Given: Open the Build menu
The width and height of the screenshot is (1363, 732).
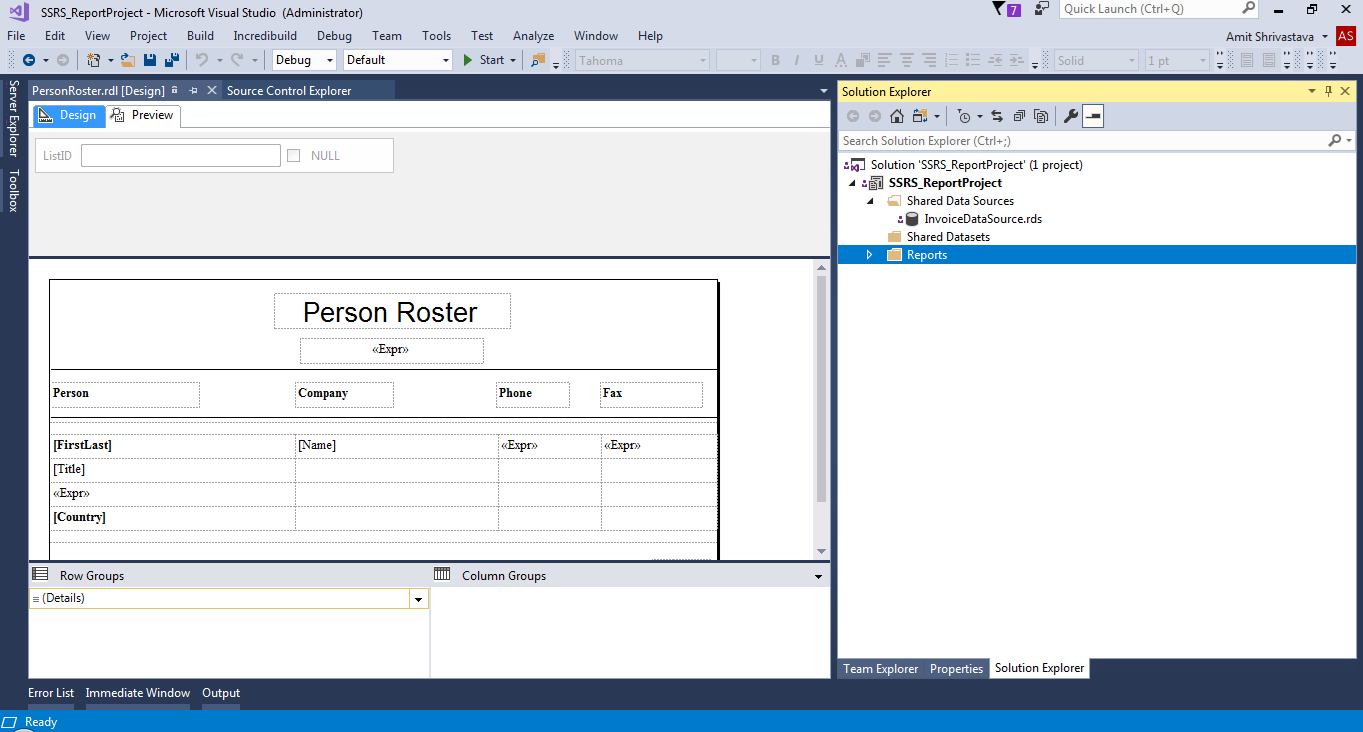Looking at the screenshot, I should (x=200, y=36).
